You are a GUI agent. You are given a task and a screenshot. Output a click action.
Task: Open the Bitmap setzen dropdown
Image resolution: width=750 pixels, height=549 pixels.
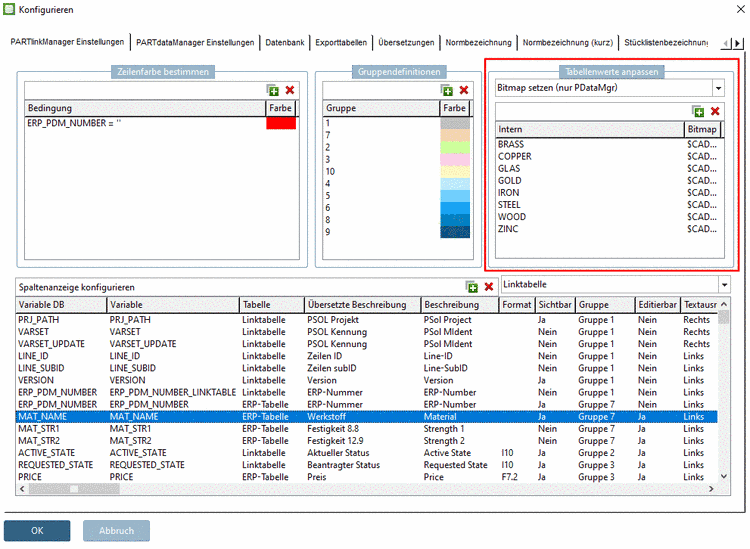pos(717,88)
